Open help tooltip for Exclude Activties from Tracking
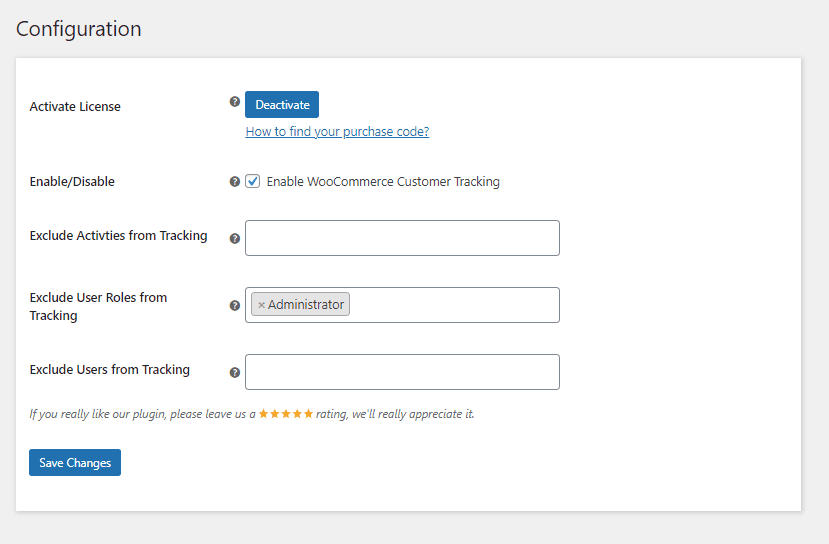829x544 pixels. (235, 238)
